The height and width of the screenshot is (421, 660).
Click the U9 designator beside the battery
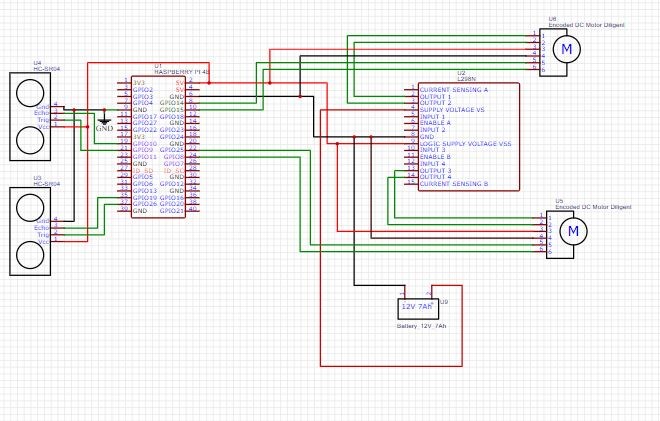[x=444, y=302]
